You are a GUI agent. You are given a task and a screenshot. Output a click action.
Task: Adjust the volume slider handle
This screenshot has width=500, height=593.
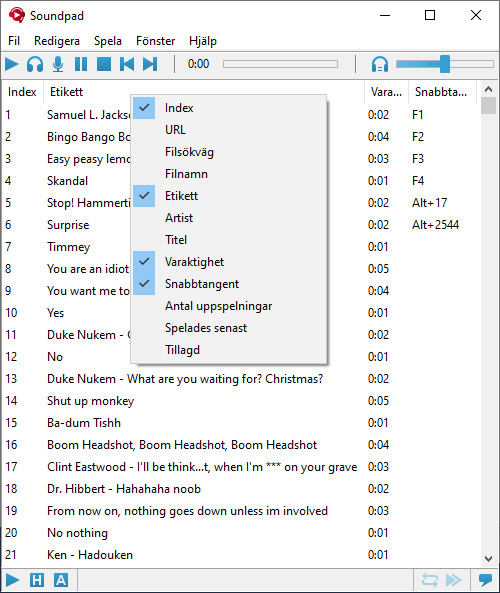(x=445, y=64)
